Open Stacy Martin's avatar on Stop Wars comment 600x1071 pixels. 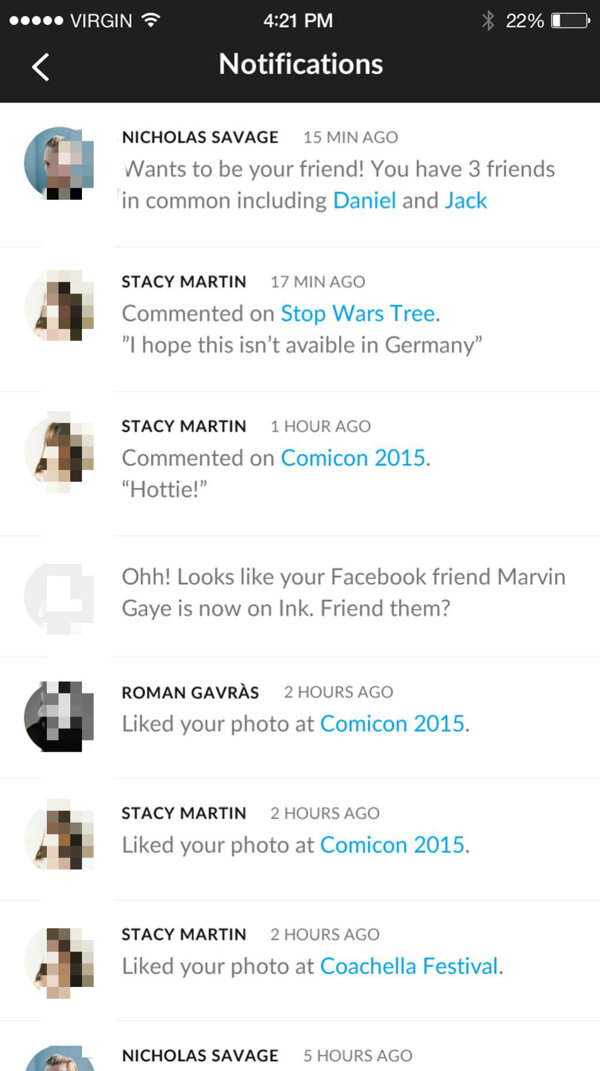click(59, 305)
